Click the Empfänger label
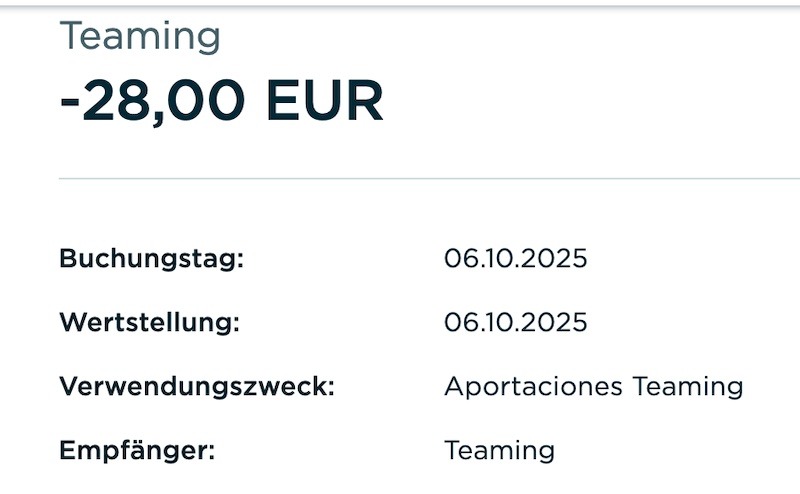The width and height of the screenshot is (800, 494). click(137, 450)
